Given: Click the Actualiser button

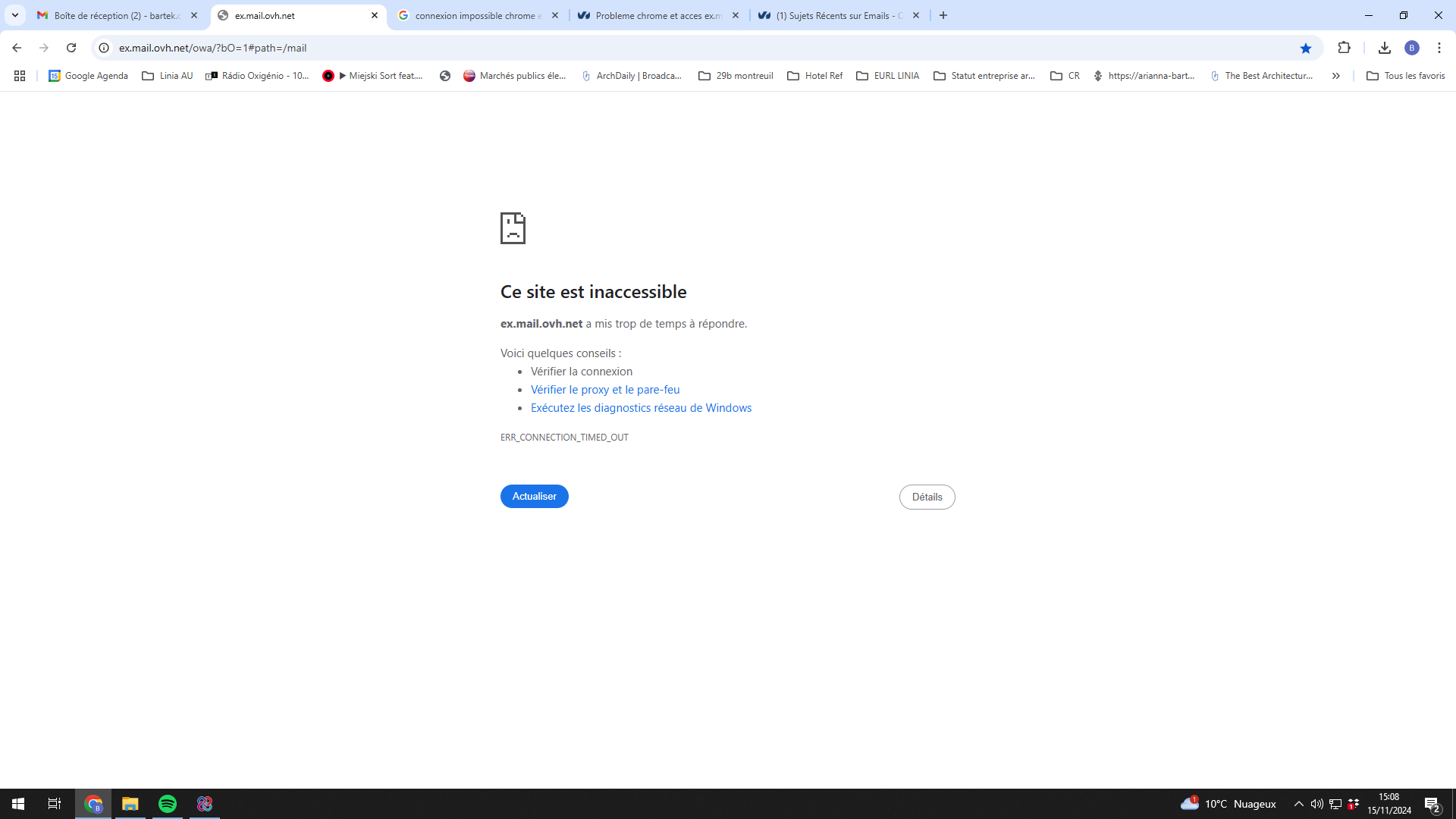Looking at the screenshot, I should pos(534,496).
